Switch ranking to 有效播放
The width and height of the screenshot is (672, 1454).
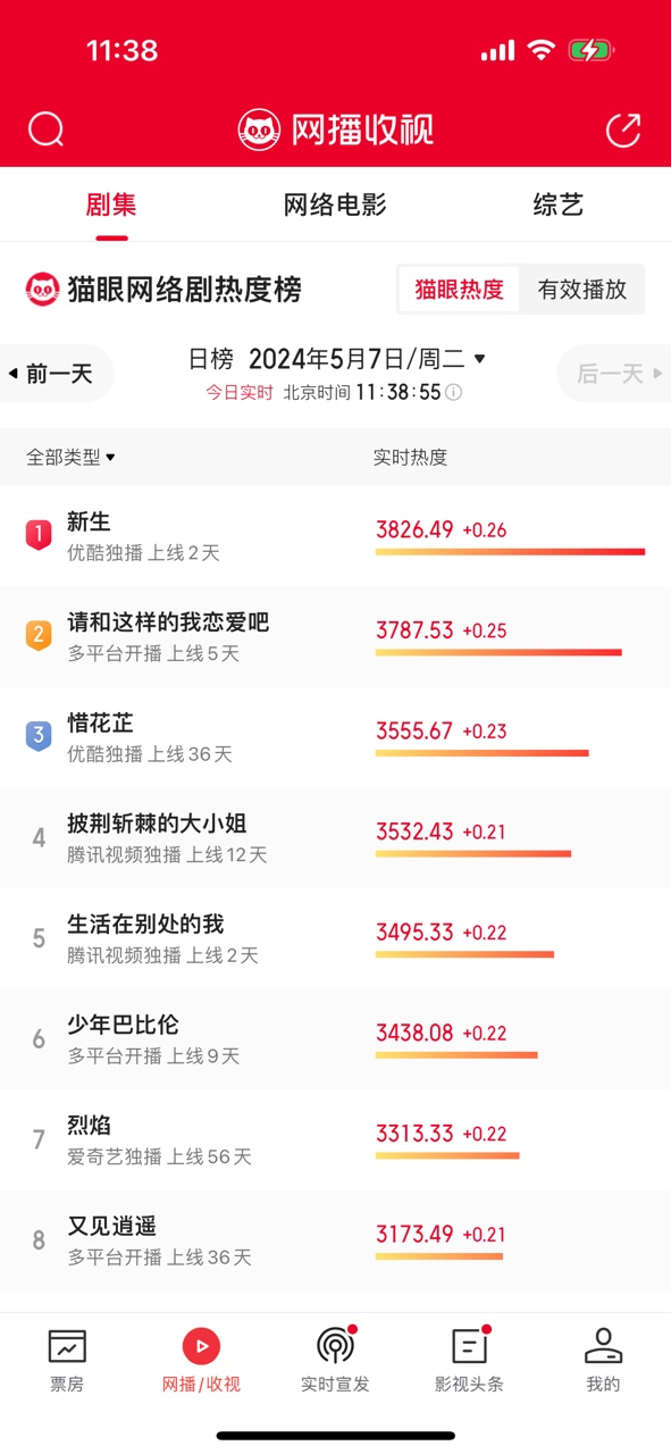(582, 290)
